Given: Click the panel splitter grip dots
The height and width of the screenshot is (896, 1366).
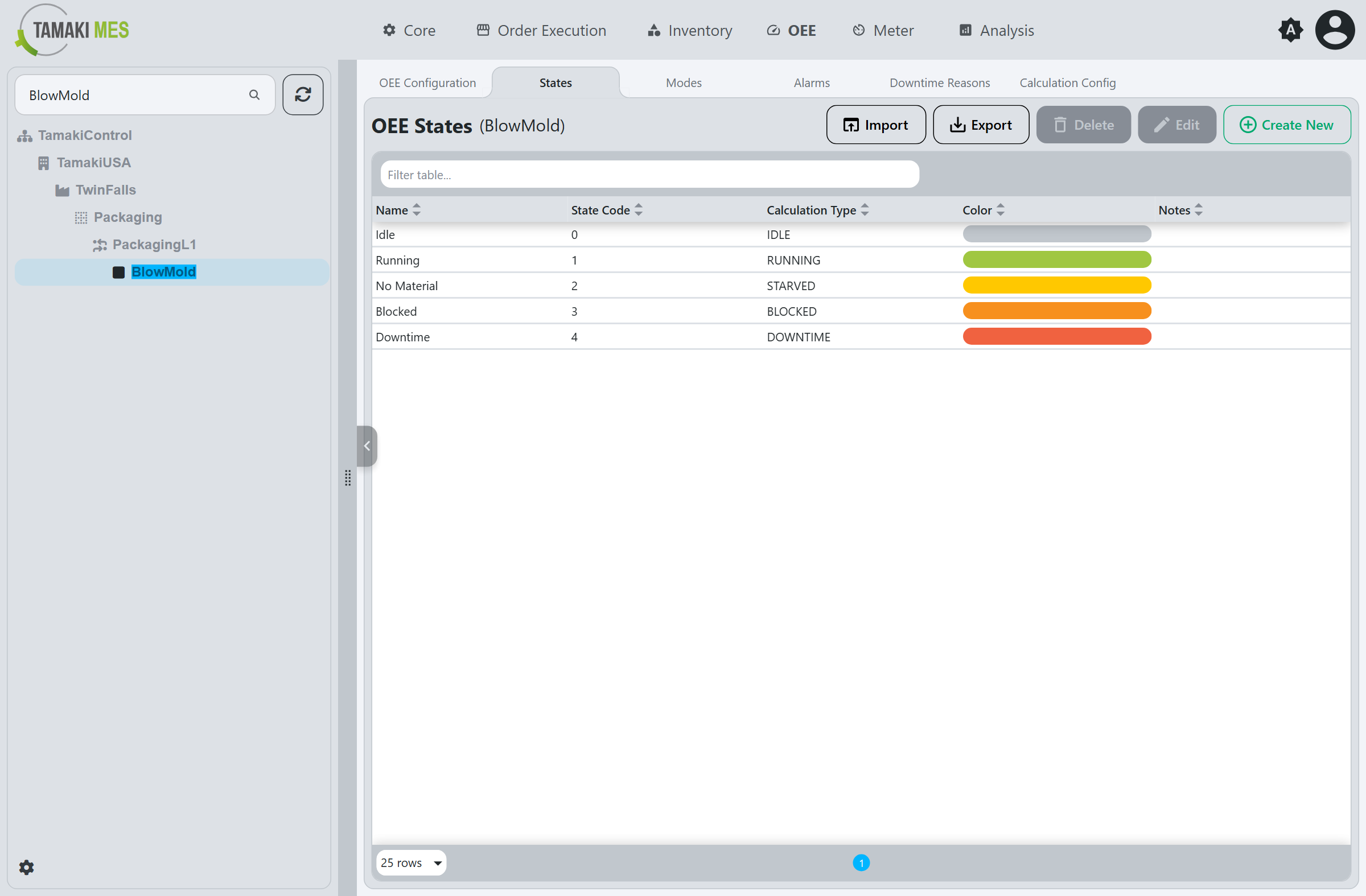Looking at the screenshot, I should (x=348, y=478).
